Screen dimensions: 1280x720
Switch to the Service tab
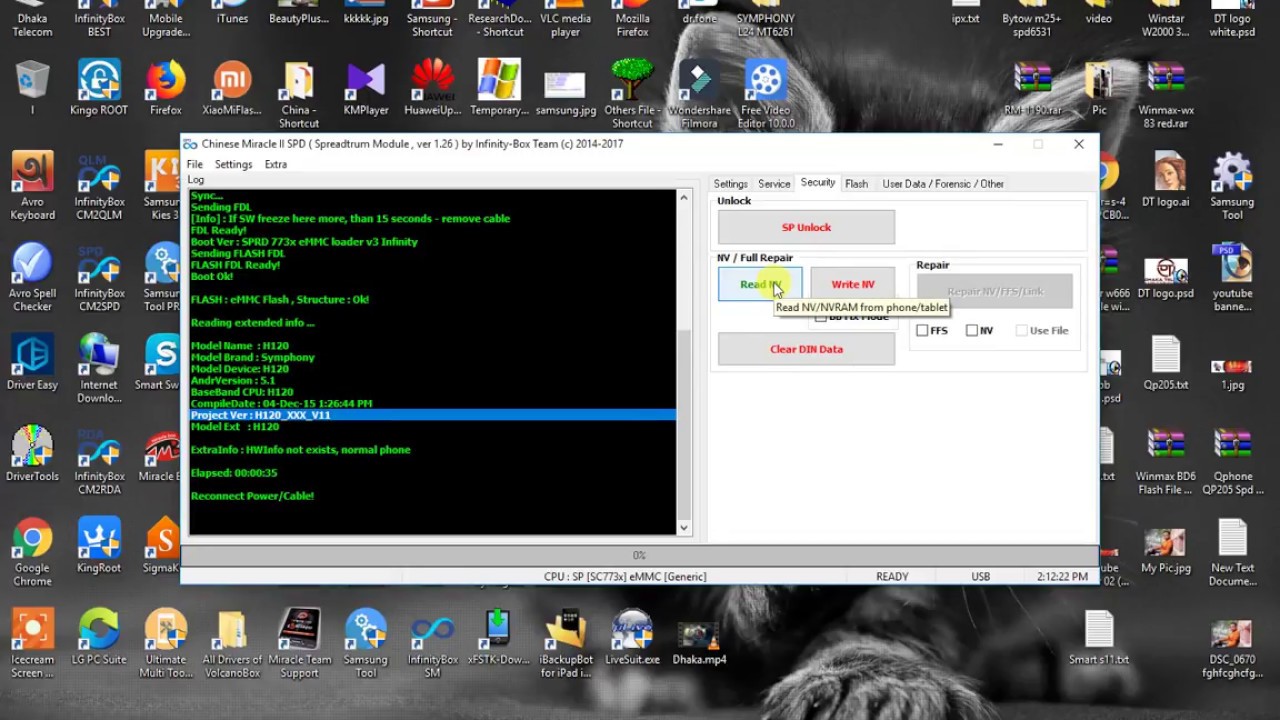pos(774,184)
